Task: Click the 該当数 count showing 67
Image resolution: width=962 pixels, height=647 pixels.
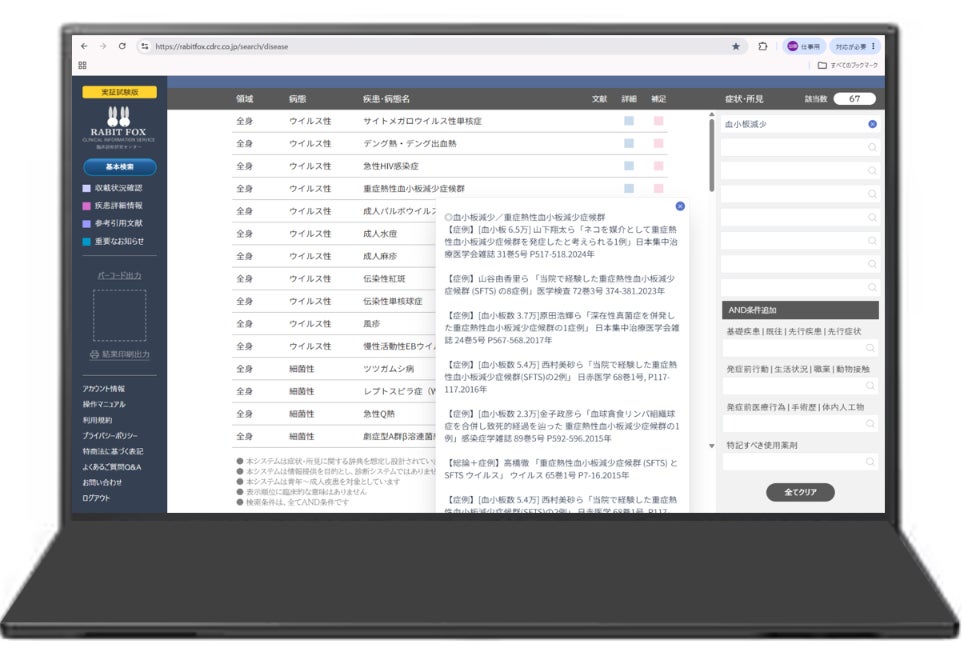Action: pyautogui.click(x=855, y=99)
